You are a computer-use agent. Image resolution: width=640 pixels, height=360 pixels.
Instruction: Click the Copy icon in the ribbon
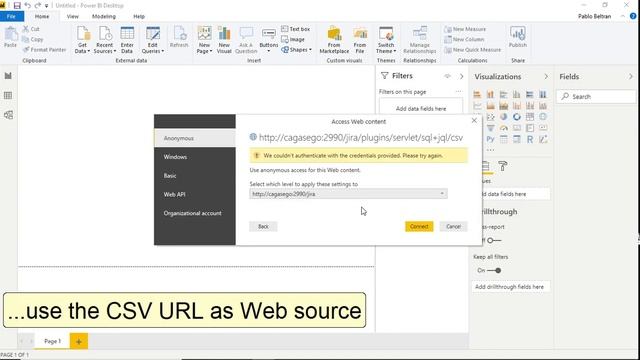(25, 39)
